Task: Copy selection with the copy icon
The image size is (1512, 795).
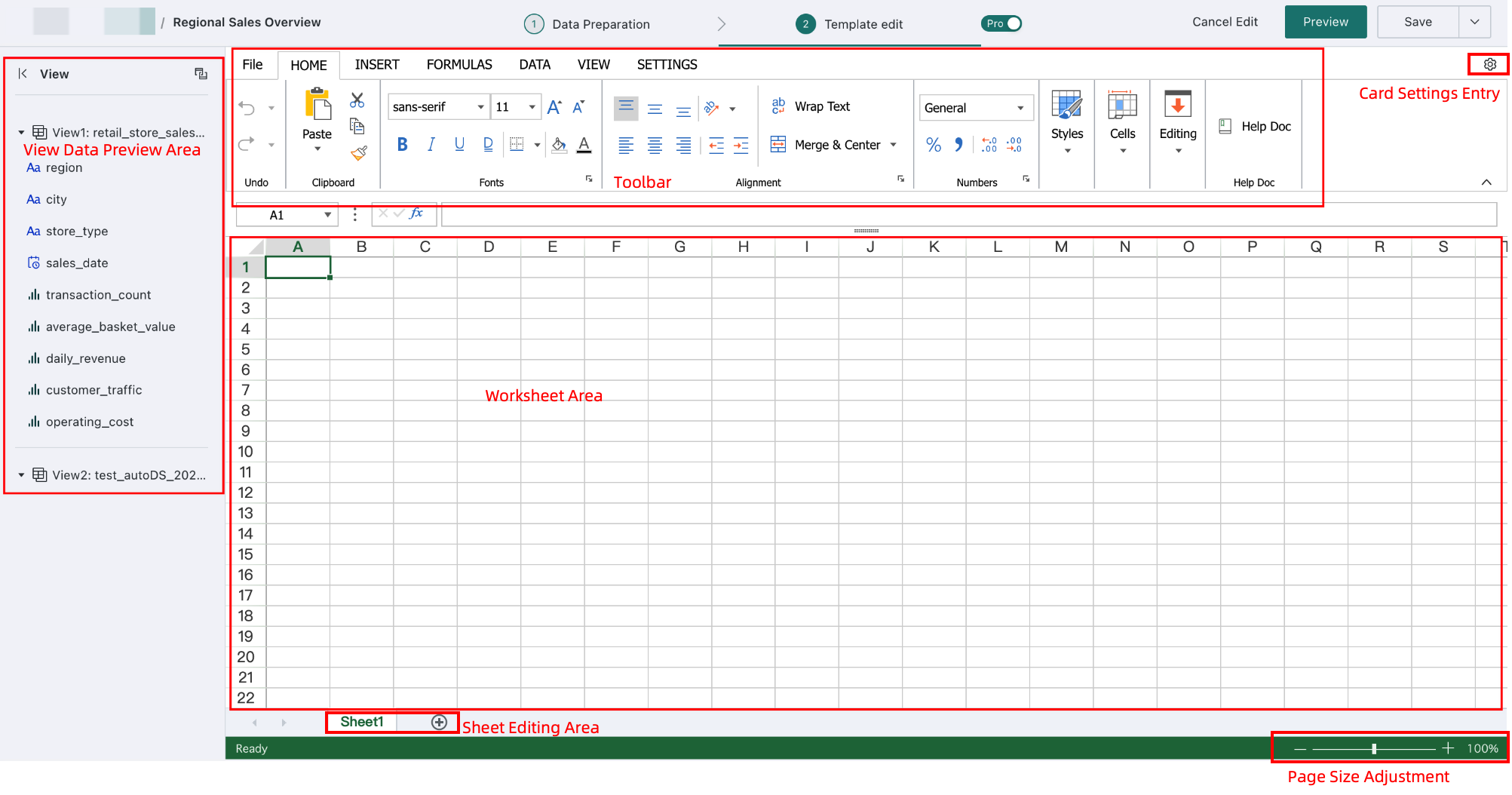Action: [x=357, y=126]
